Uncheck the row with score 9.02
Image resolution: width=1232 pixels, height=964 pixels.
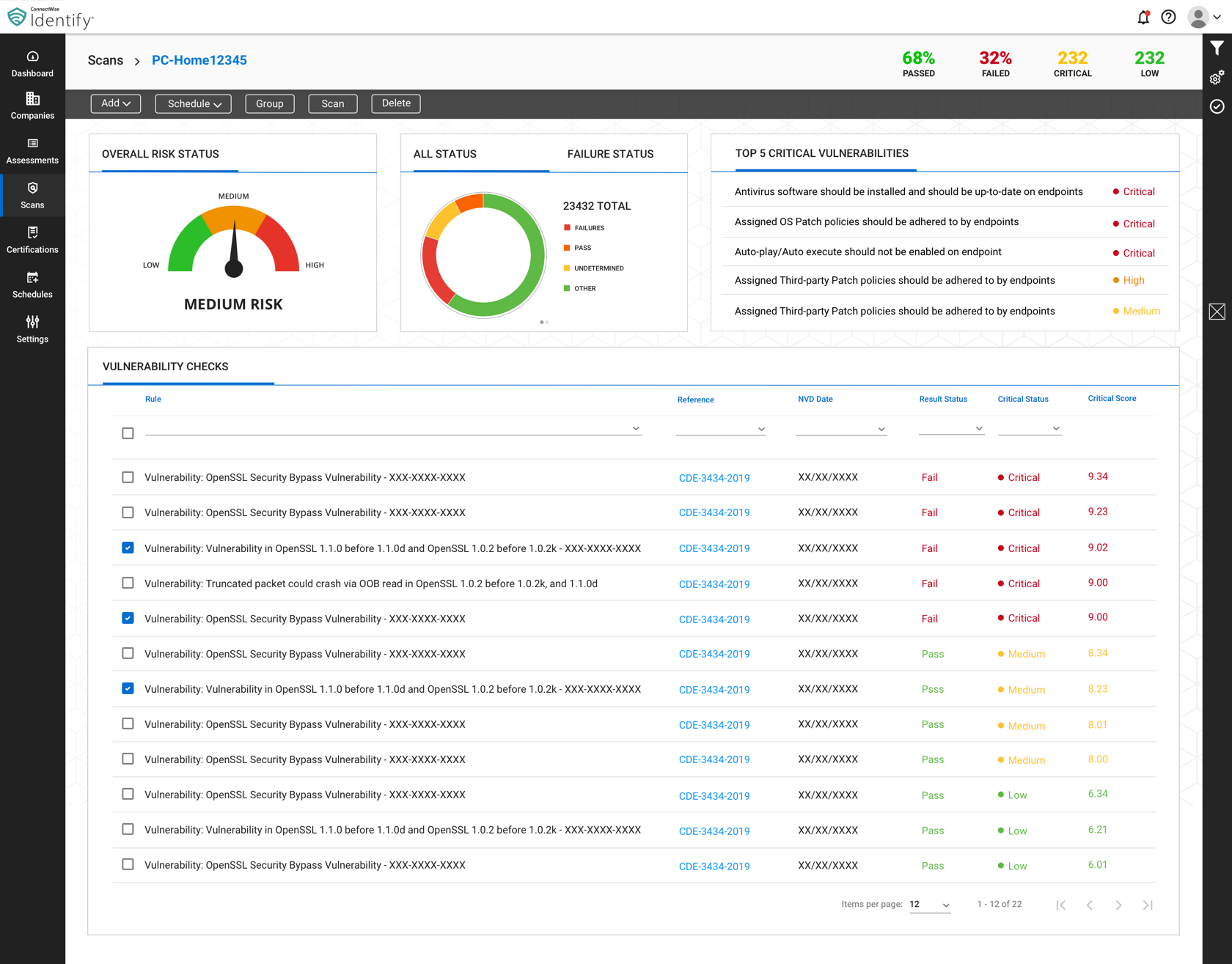click(x=128, y=548)
